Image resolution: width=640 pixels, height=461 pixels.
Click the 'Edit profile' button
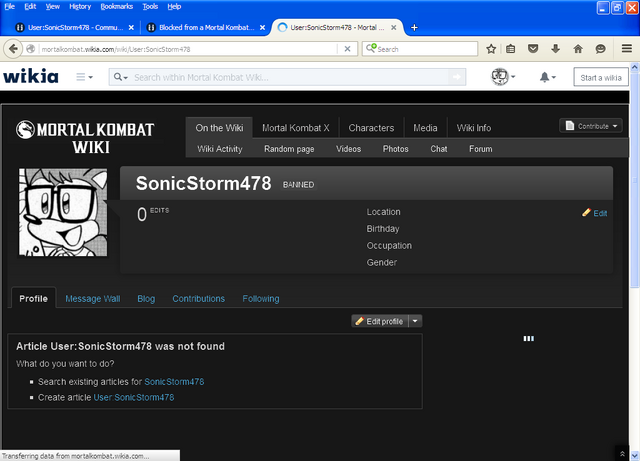380,321
